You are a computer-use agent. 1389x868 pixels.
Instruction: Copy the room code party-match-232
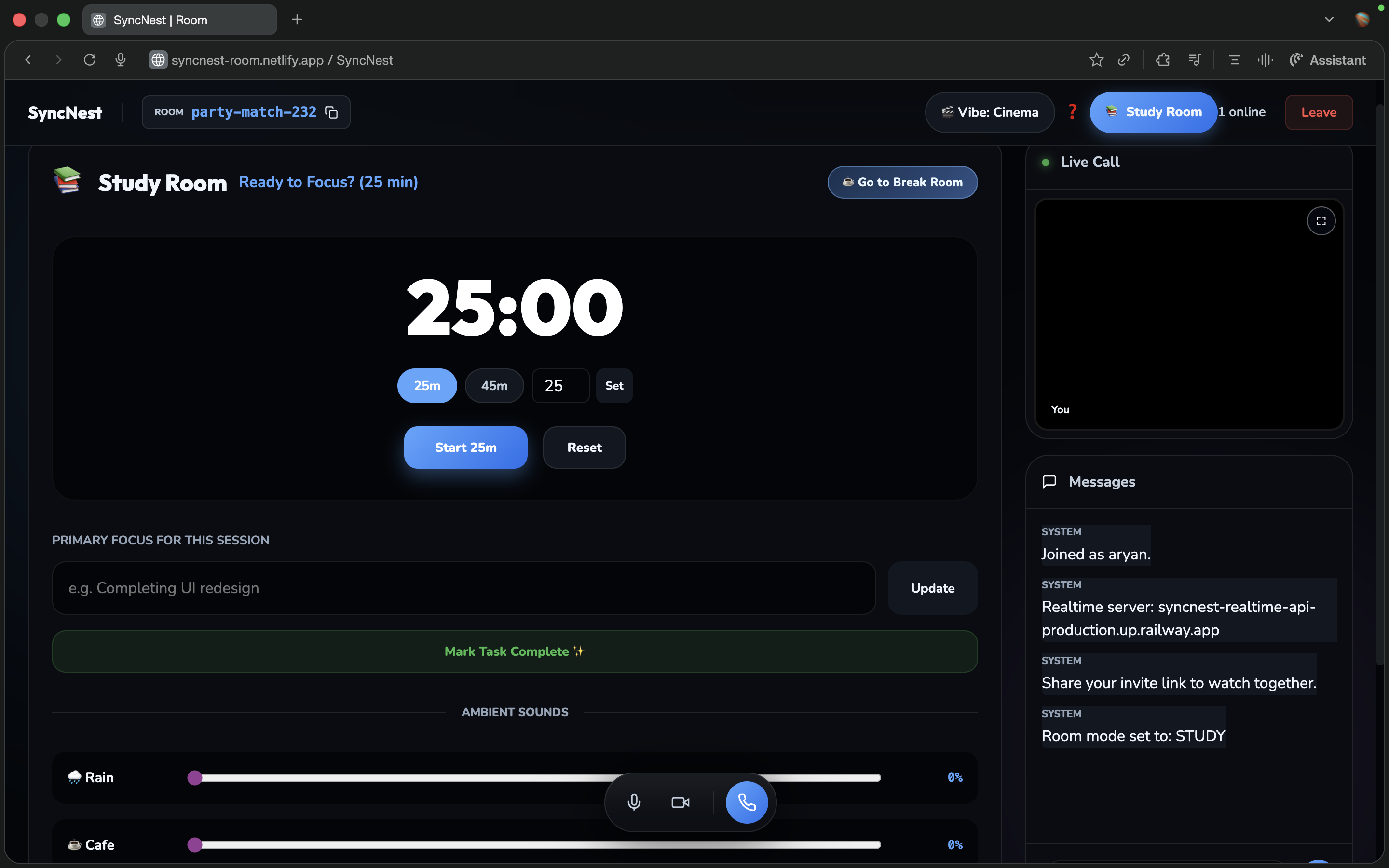(x=332, y=112)
